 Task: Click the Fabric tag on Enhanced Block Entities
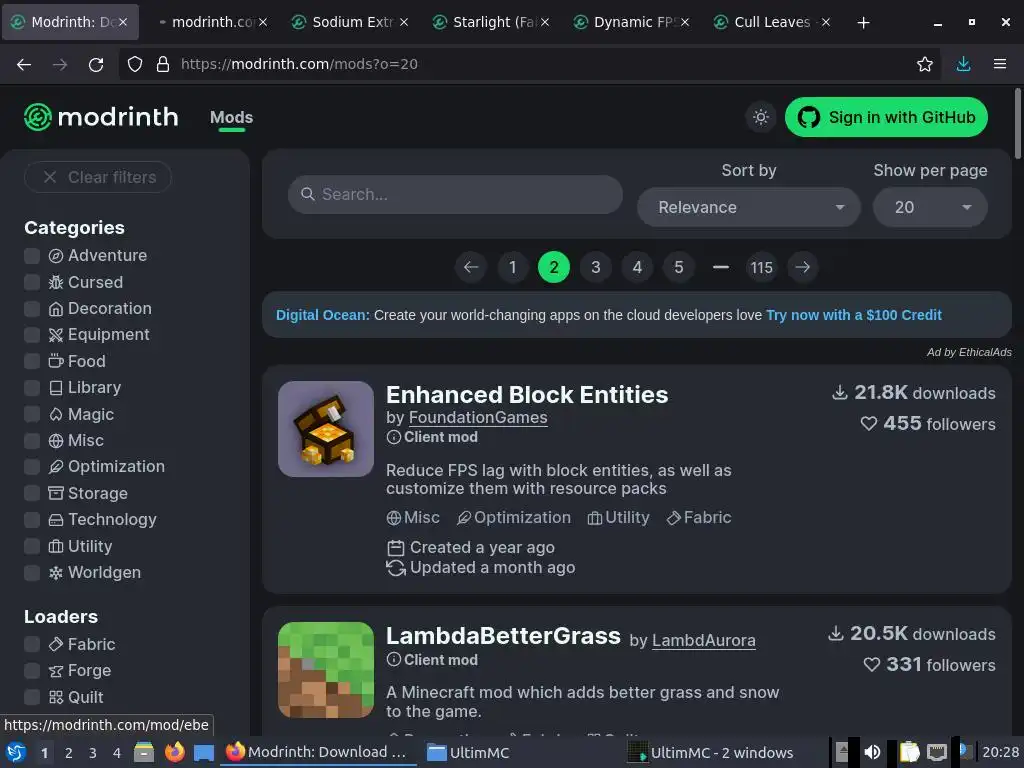click(699, 518)
